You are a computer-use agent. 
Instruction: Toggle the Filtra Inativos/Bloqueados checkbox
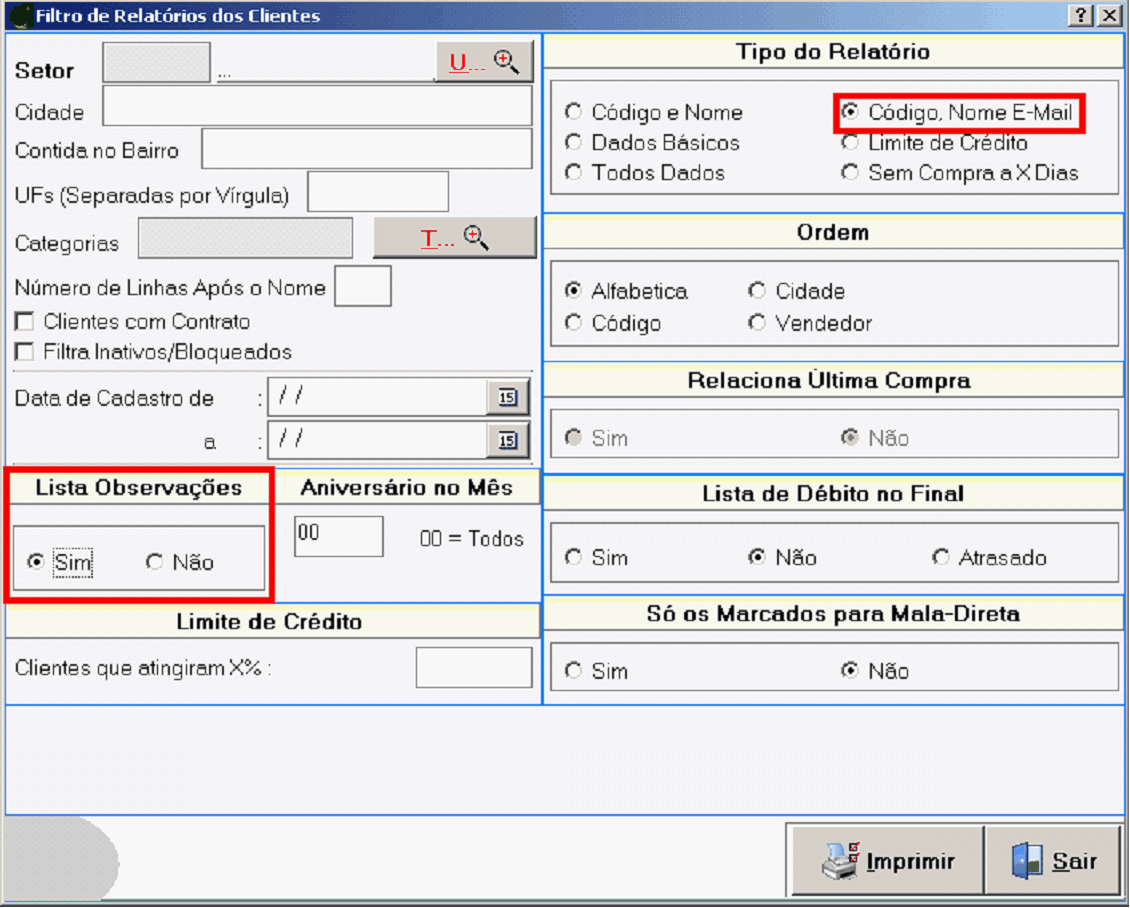point(25,352)
